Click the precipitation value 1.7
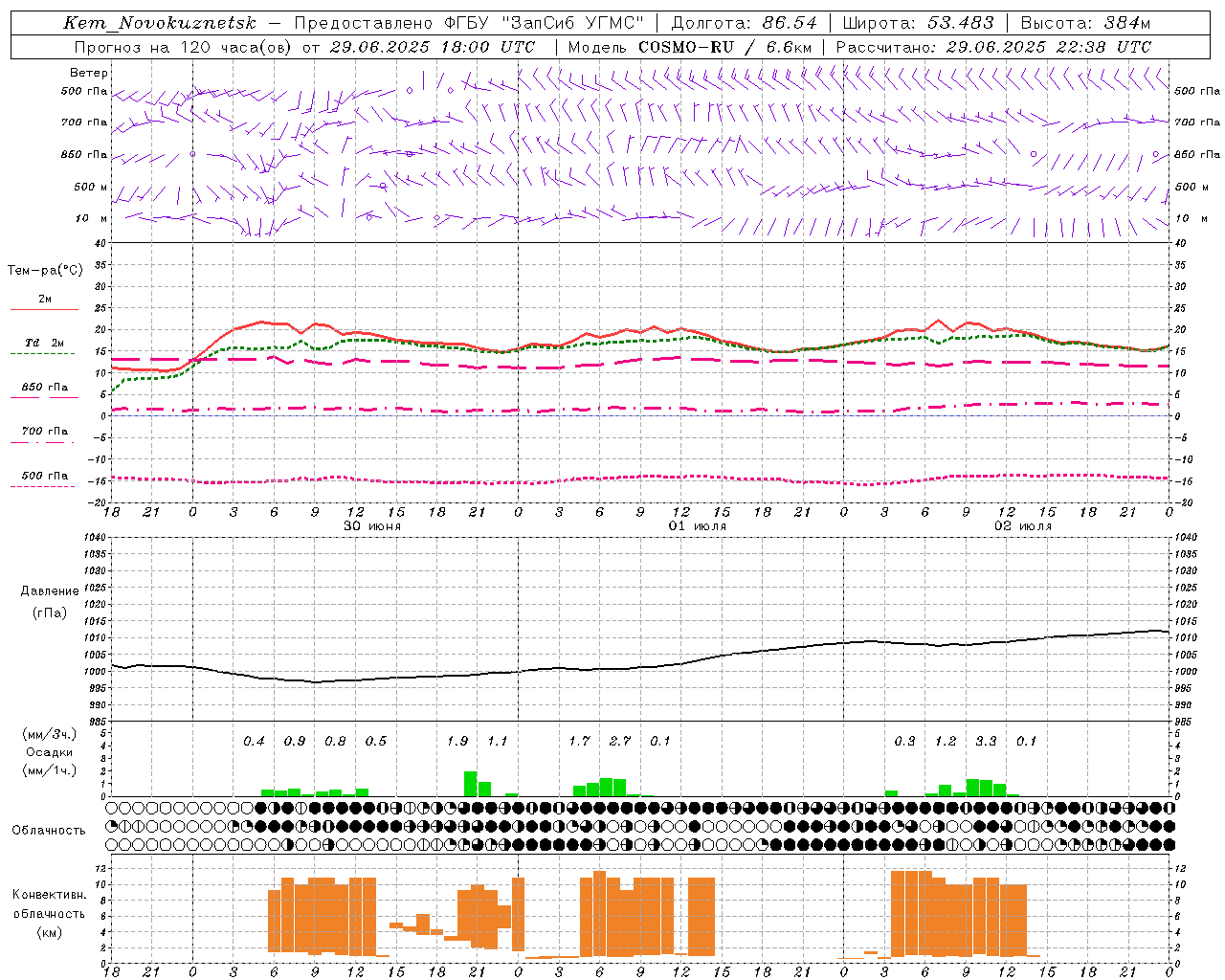 pos(579,742)
